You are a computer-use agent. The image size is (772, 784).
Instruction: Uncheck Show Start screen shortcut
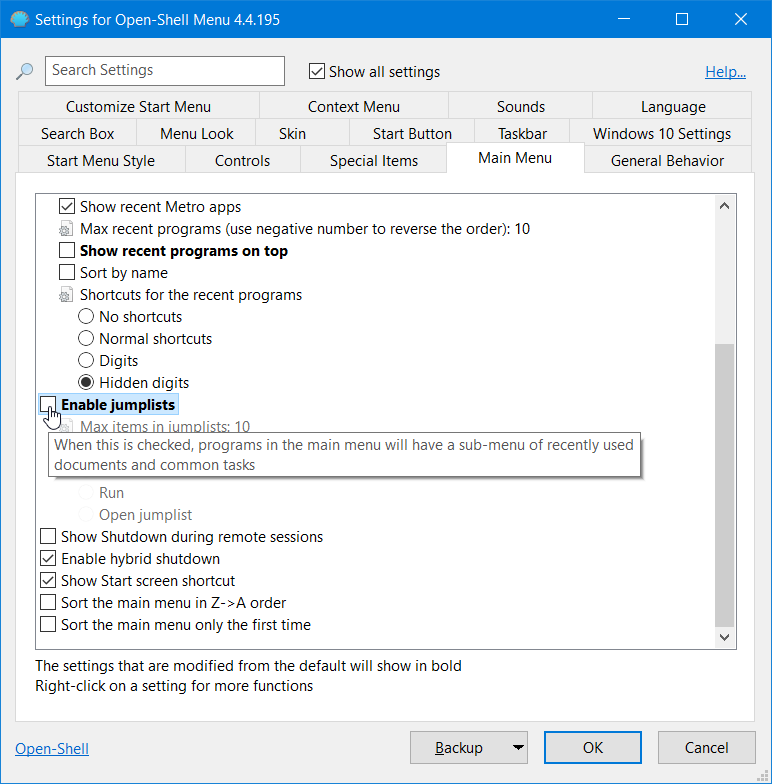click(48, 580)
